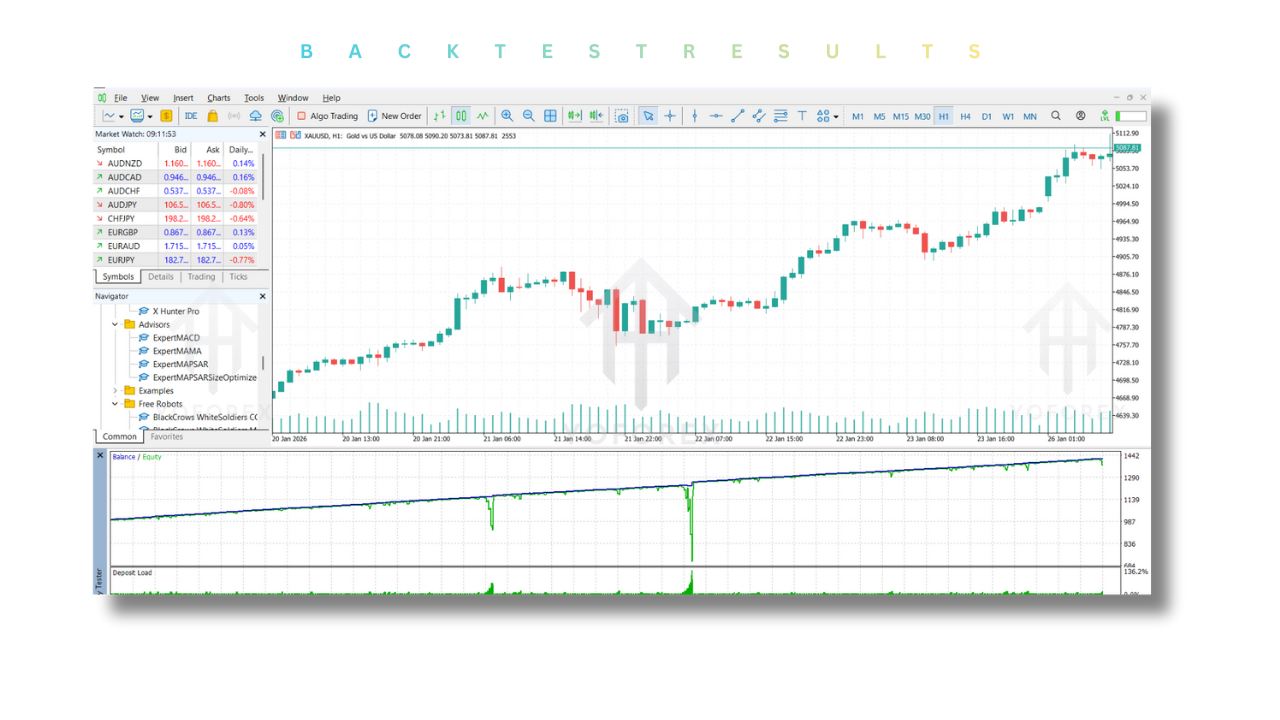Viewport: 1280px width, 720px height.
Task: Open ExpertMACD in the Navigator
Action: [x=176, y=338]
